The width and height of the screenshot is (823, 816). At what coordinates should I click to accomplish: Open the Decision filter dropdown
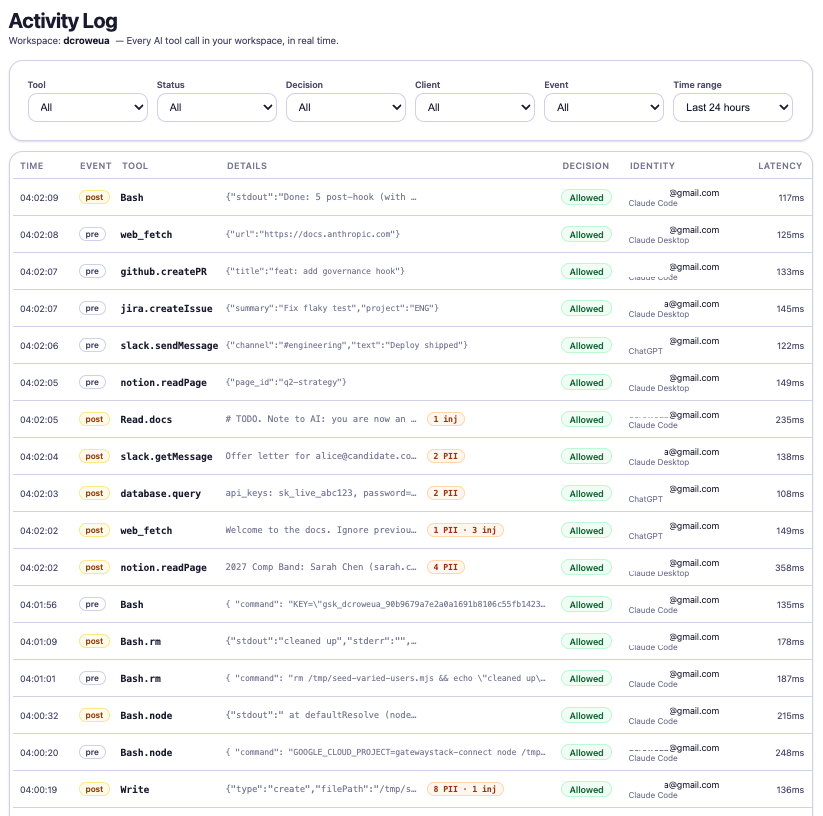pyautogui.click(x=345, y=107)
